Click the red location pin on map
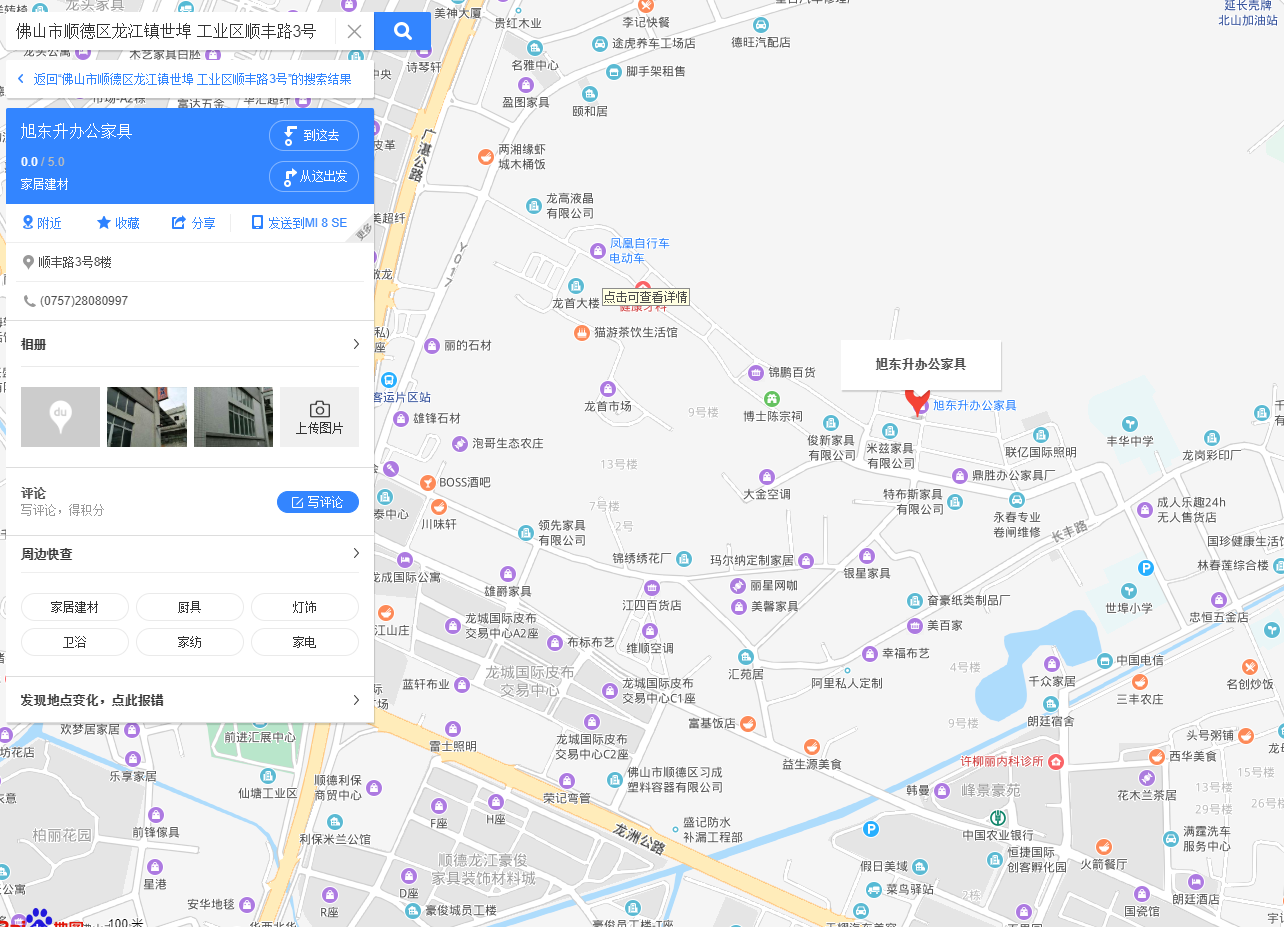Image resolution: width=1284 pixels, height=927 pixels. [x=917, y=400]
